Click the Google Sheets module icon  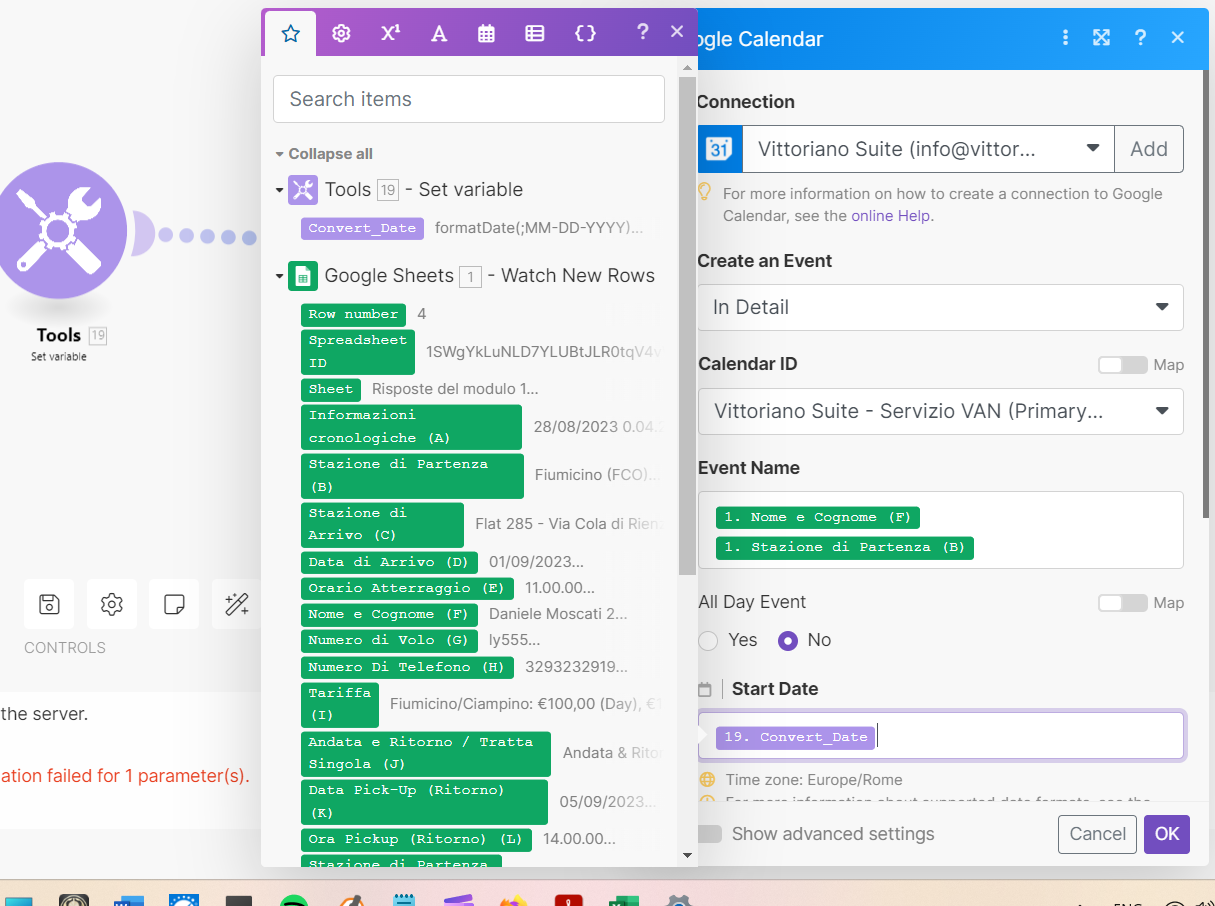pyautogui.click(x=303, y=276)
